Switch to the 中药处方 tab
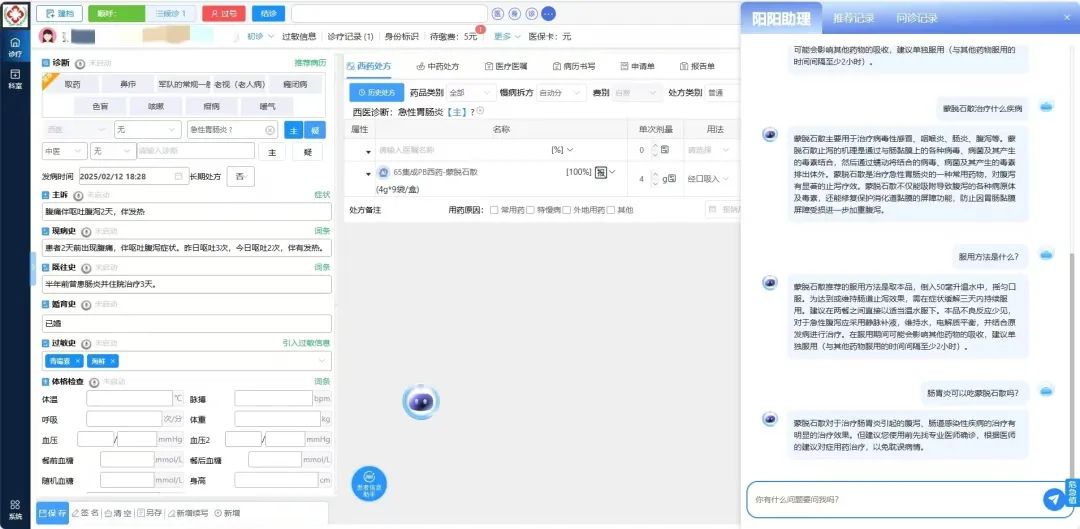 [438, 66]
